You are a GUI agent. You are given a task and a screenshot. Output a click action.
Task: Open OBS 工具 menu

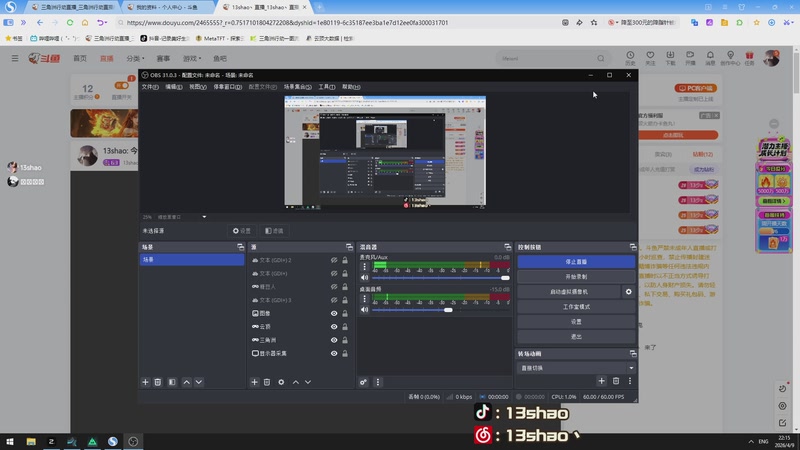327,87
